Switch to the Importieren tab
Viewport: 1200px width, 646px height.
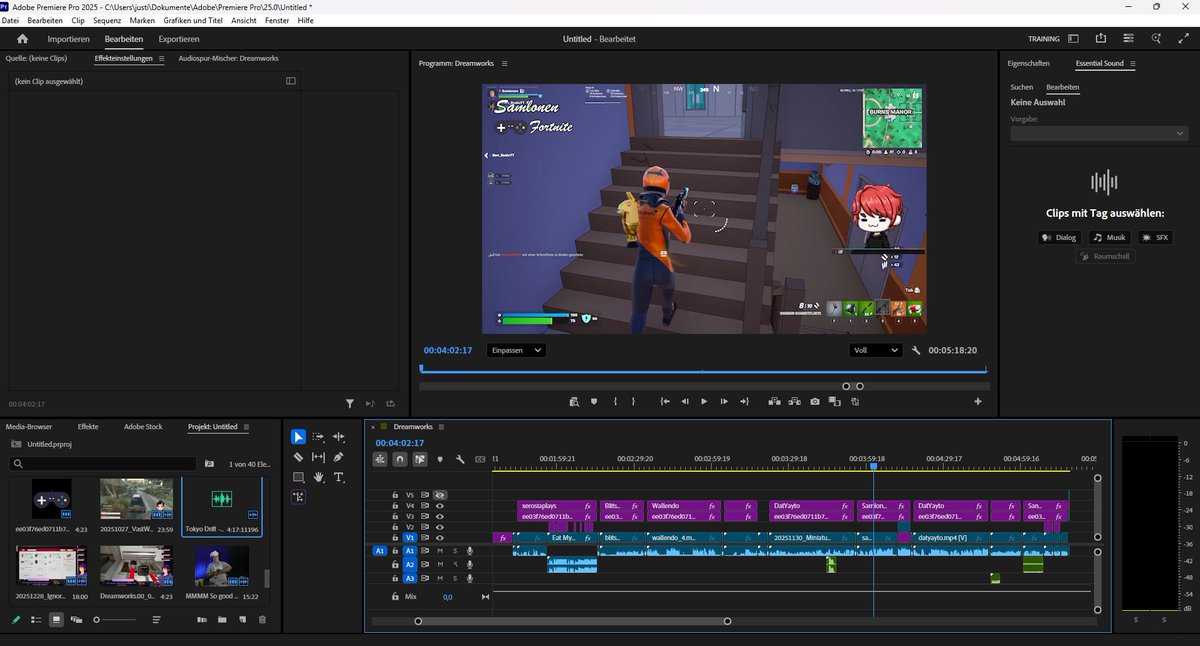coord(69,39)
